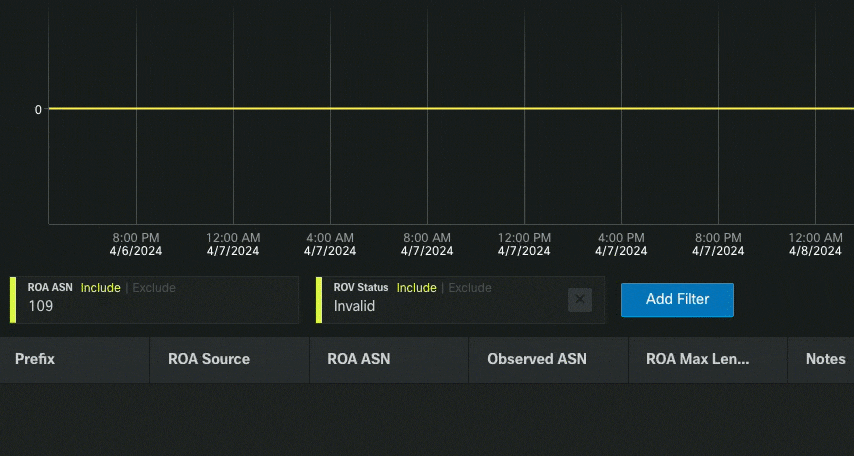The width and height of the screenshot is (854, 456).
Task: Select the 12:00 AM 4/8/2024 time marker
Action: coord(815,244)
